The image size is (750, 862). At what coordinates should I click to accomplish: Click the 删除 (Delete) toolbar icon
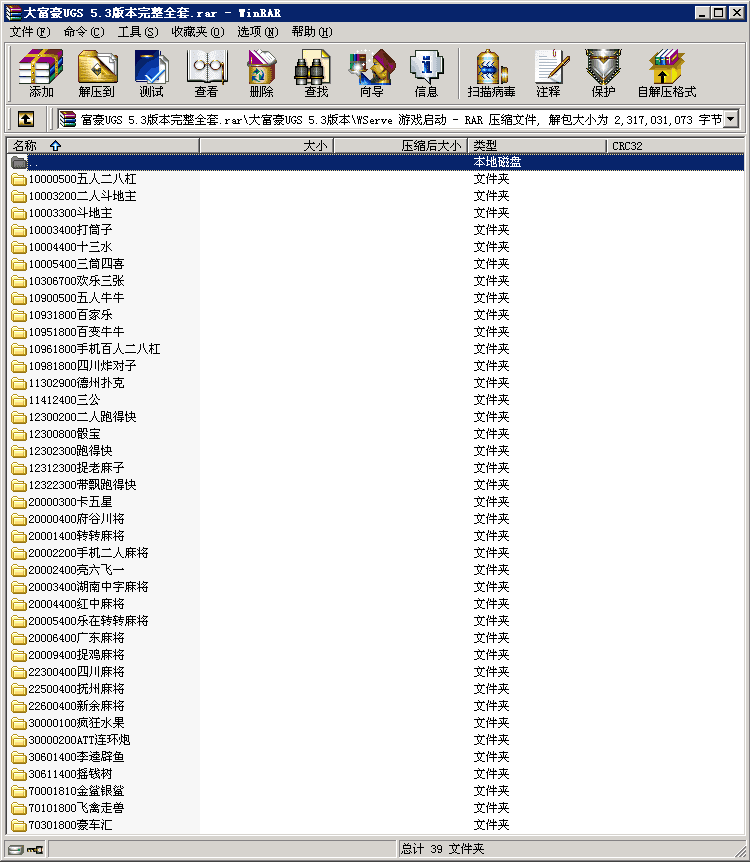pos(261,73)
